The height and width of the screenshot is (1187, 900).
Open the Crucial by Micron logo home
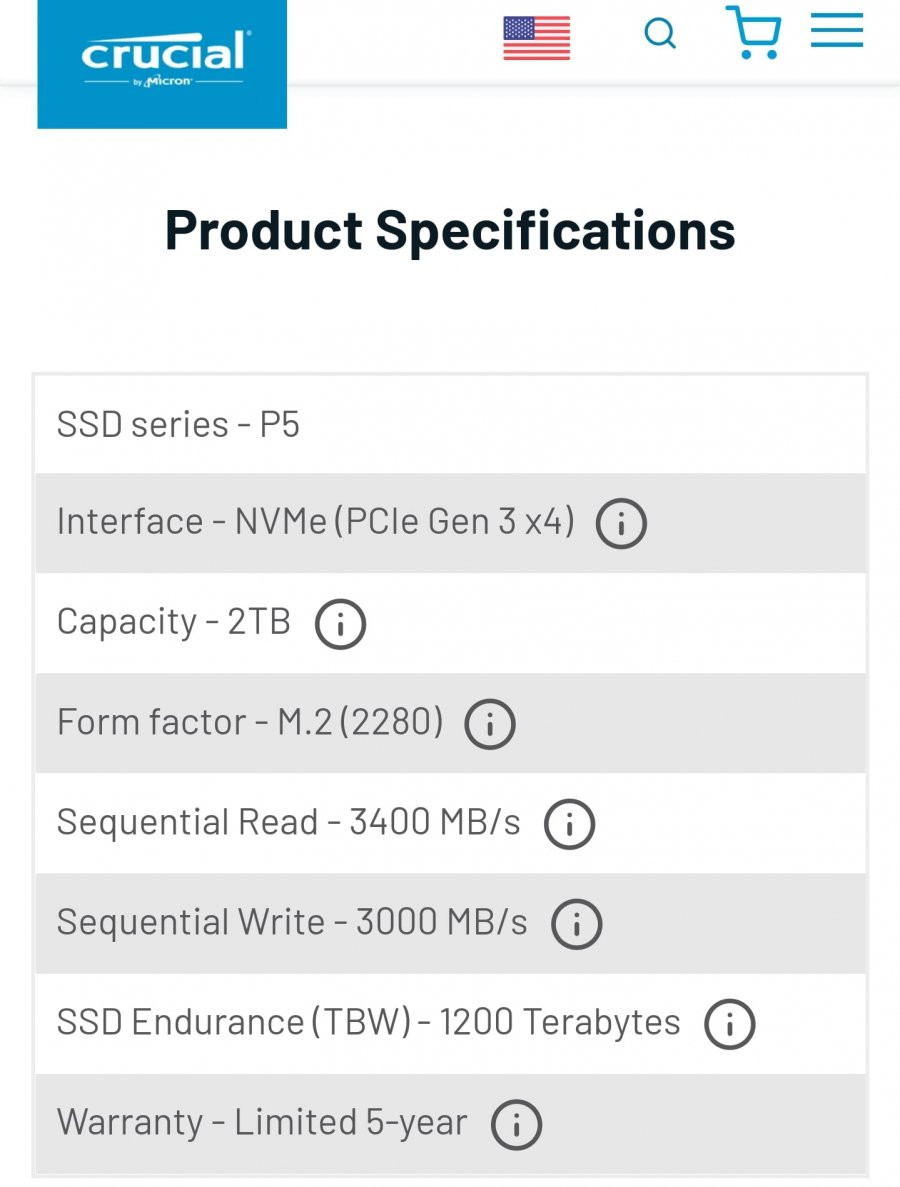click(x=162, y=64)
